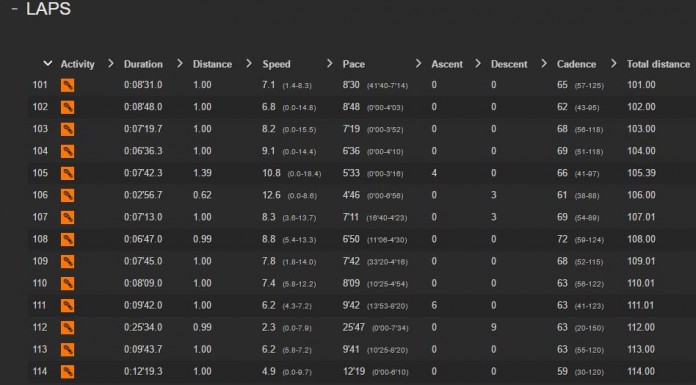This screenshot has width=696, height=385.
Task: Click the orange activity icon for lap 114
Action: pyautogui.click(x=67, y=371)
